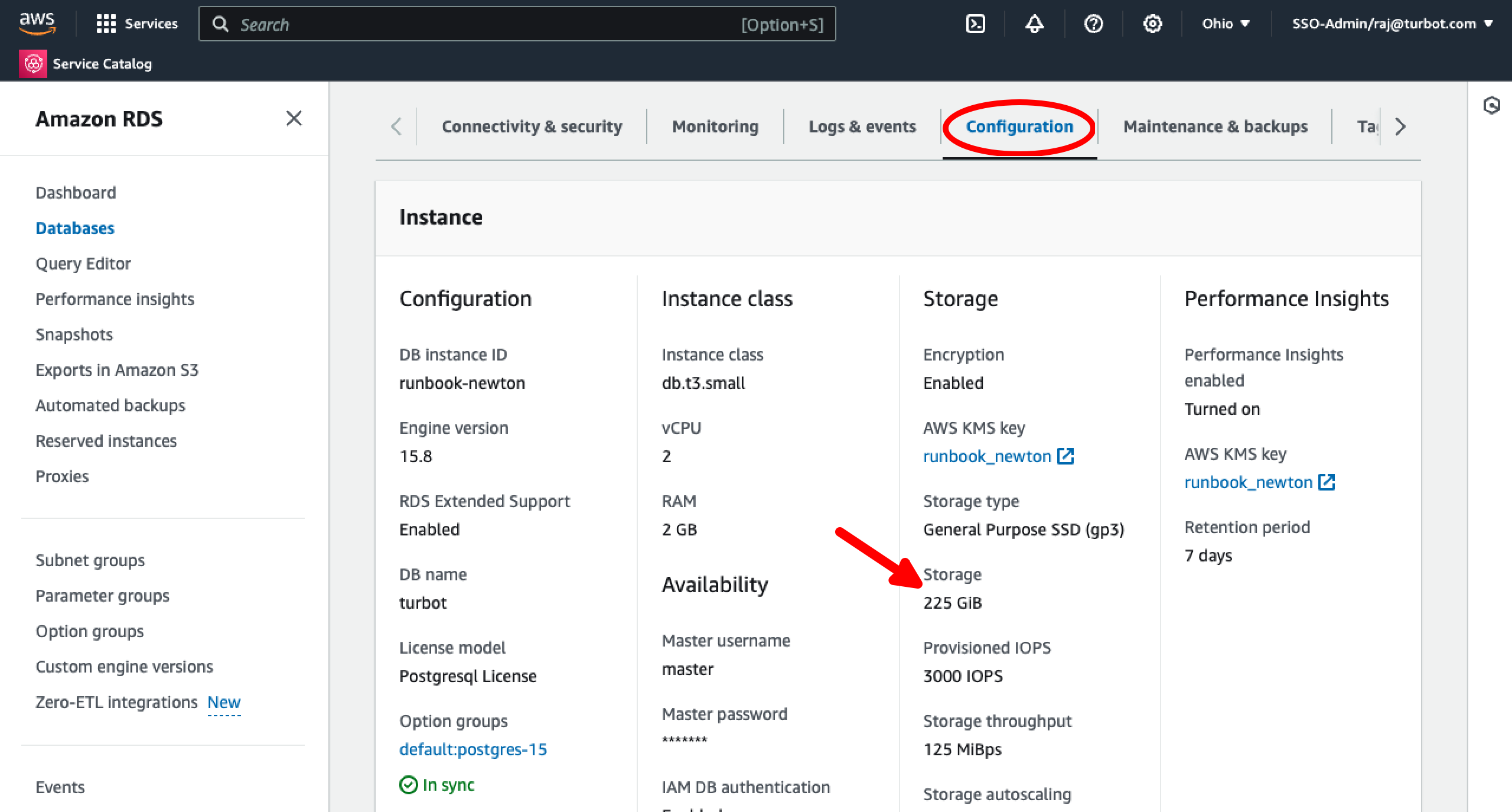Screen dimensions: 1512x812
Task: Switch to the Maintenance & backups tab
Action: click(x=1214, y=126)
